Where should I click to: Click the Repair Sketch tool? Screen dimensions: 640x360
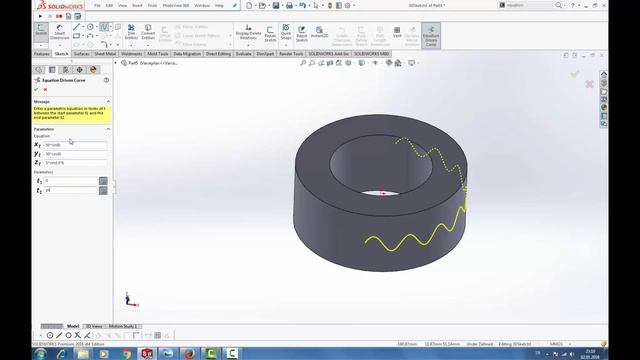[x=270, y=34]
